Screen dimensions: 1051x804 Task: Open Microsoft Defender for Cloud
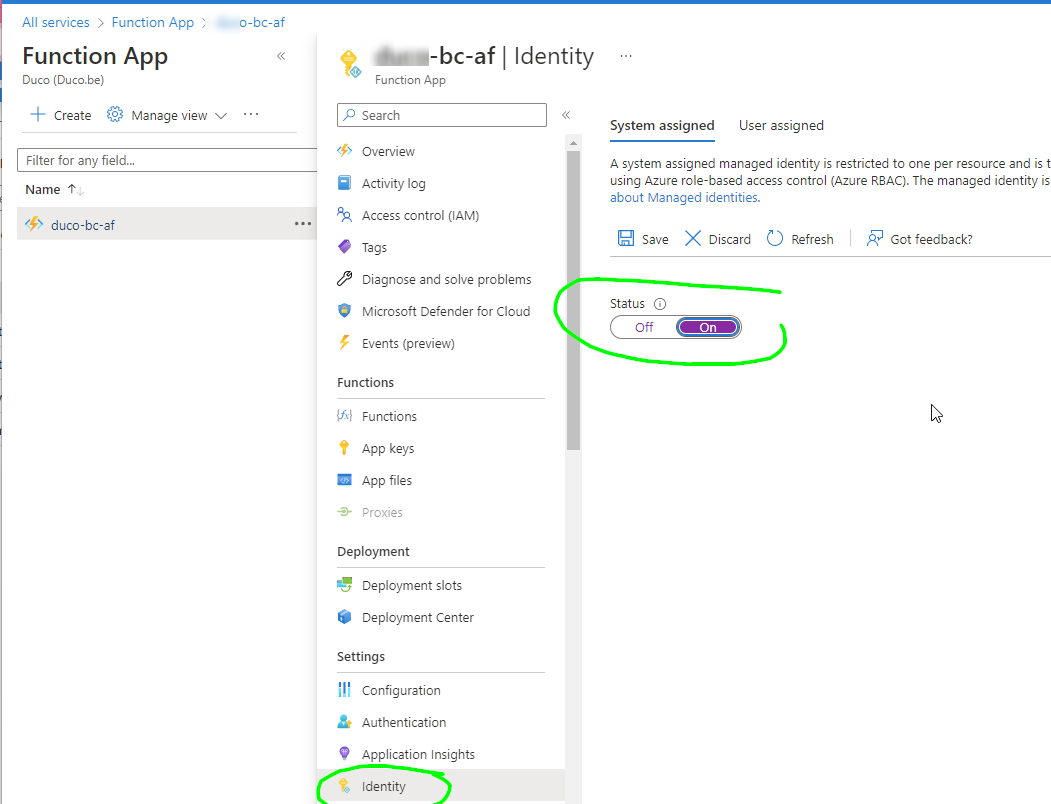(446, 311)
